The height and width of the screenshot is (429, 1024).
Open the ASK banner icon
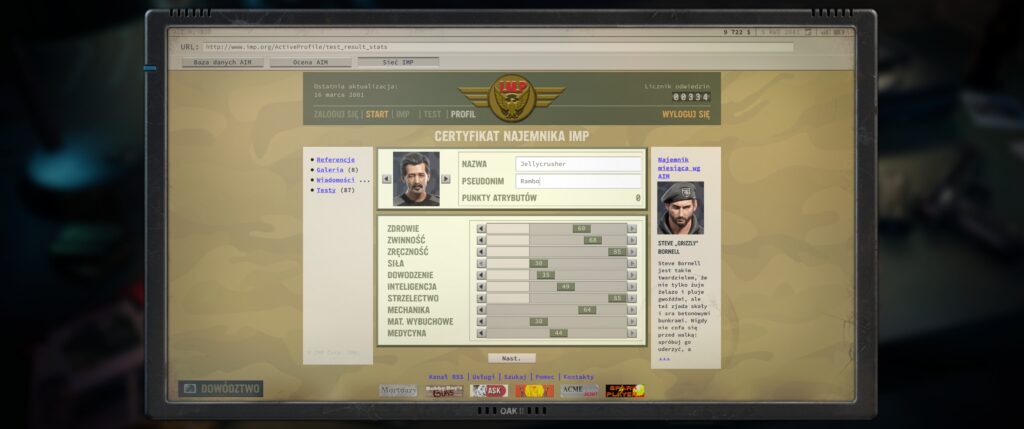pyautogui.click(x=490, y=391)
